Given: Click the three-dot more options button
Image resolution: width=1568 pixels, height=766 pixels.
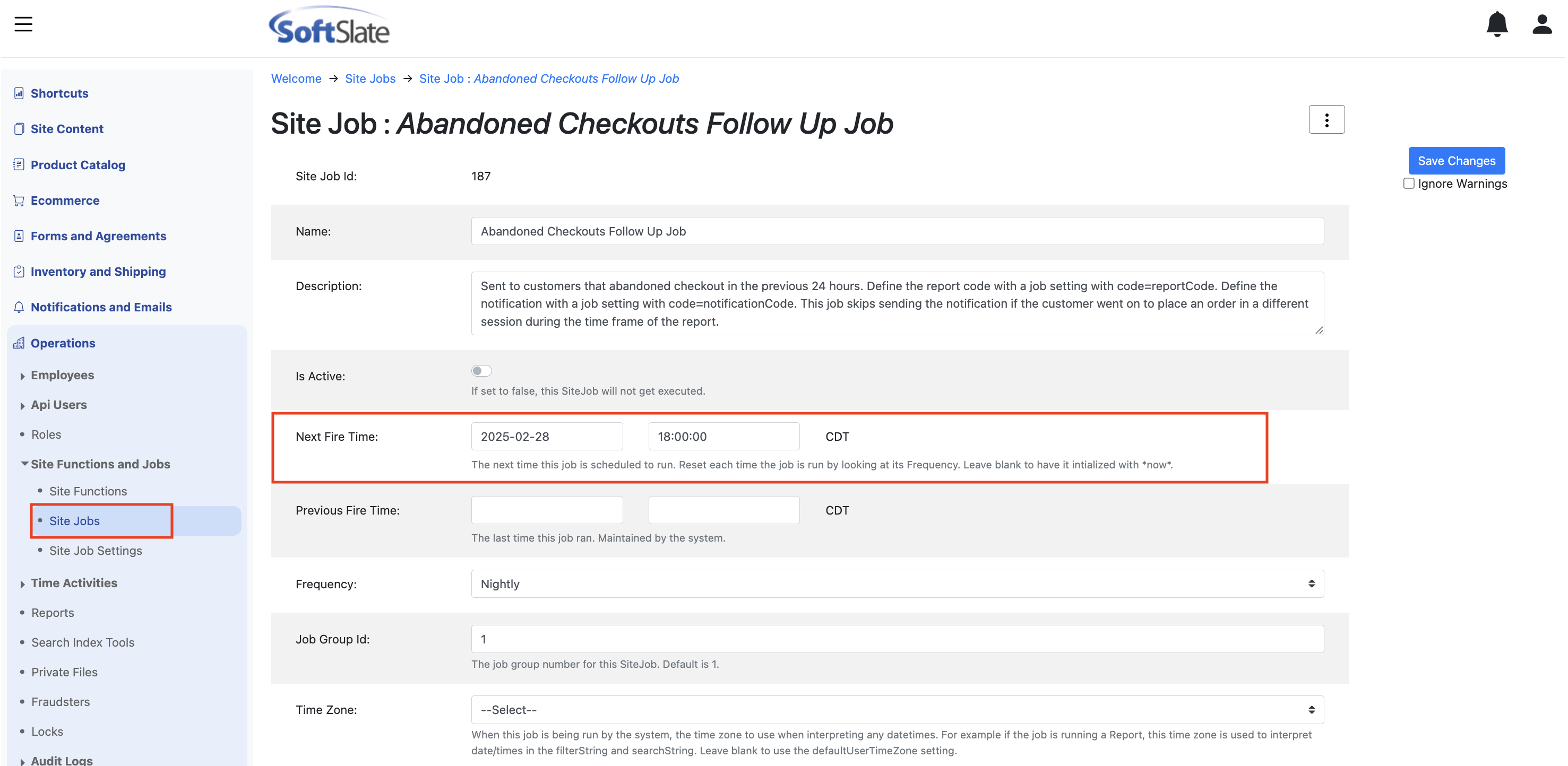Looking at the screenshot, I should tap(1326, 120).
